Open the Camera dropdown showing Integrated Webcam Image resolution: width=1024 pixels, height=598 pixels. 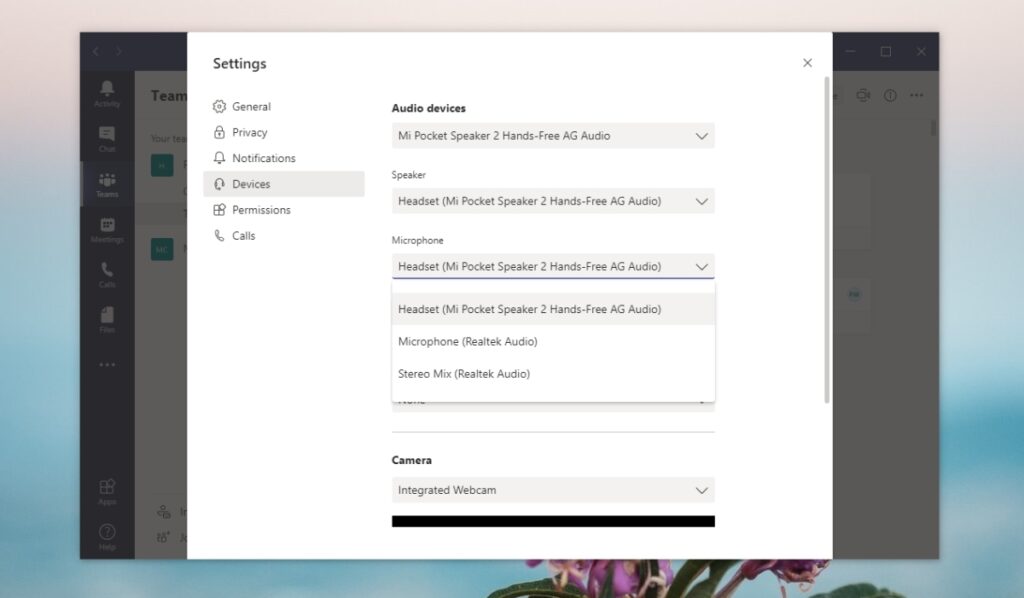pyautogui.click(x=553, y=490)
